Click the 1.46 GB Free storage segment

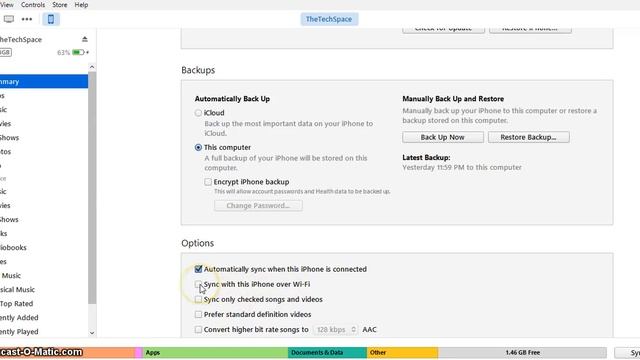[x=522, y=352]
